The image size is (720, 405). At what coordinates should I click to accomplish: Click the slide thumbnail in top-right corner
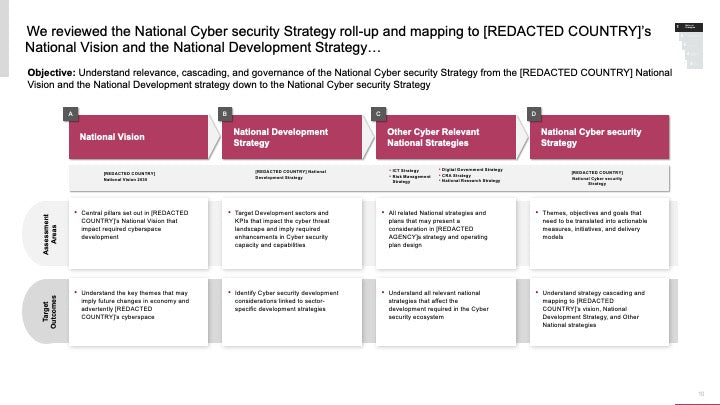tap(689, 45)
